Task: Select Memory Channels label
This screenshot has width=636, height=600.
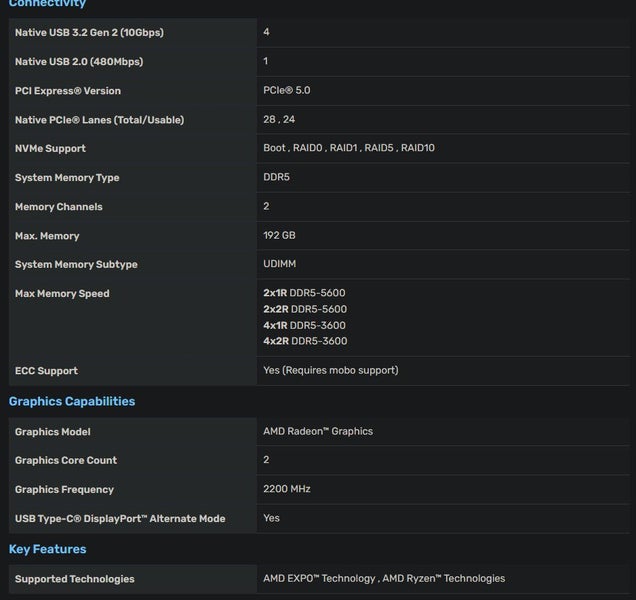Action: tap(59, 206)
